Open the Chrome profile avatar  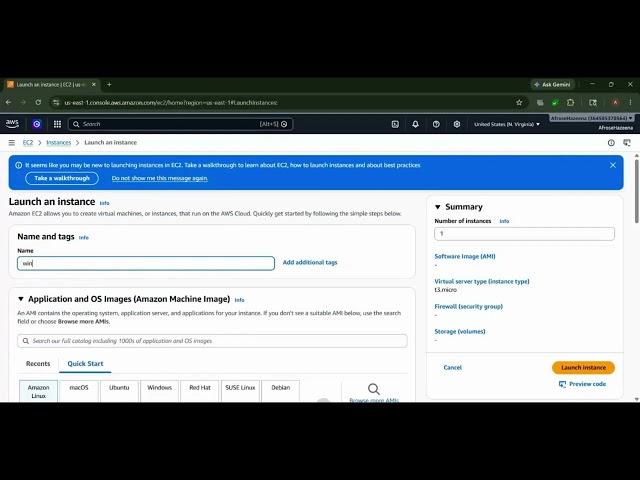(x=616, y=102)
